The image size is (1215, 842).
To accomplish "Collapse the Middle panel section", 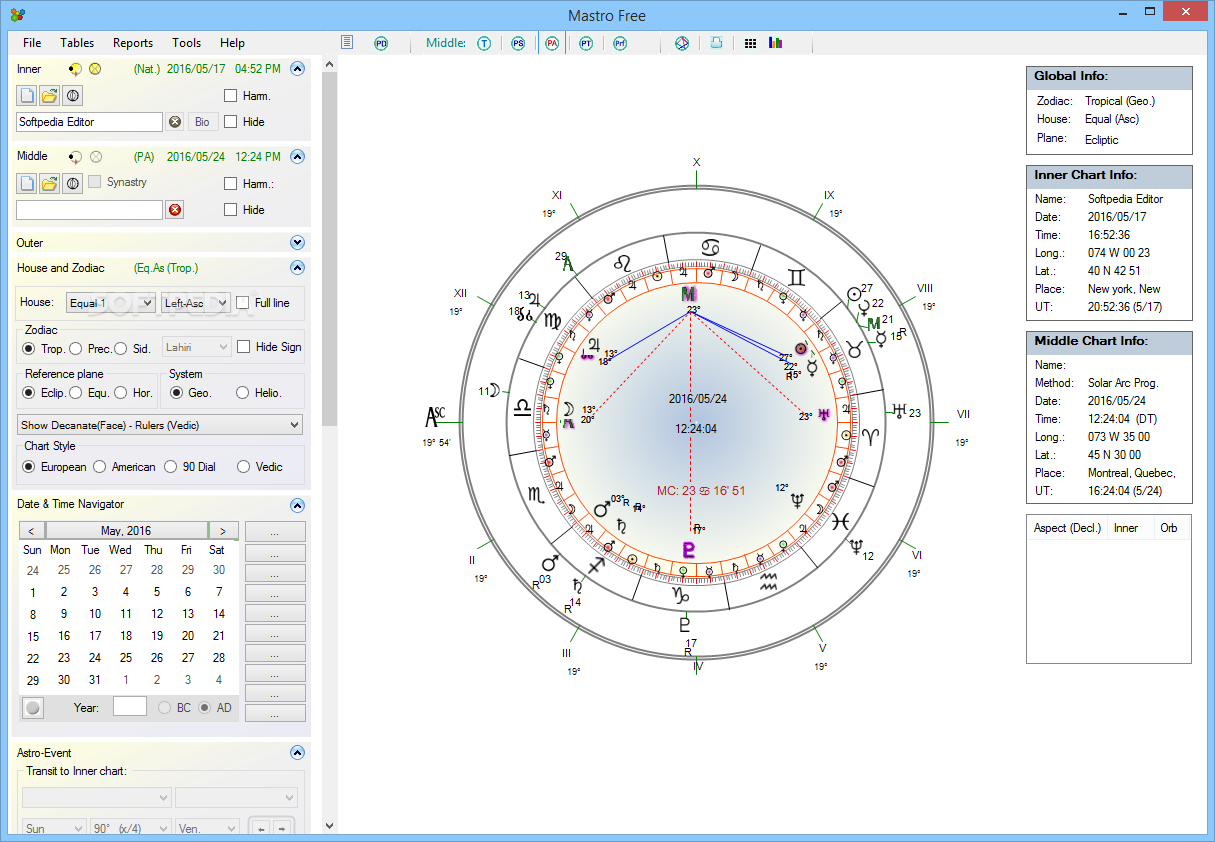I will [297, 157].
